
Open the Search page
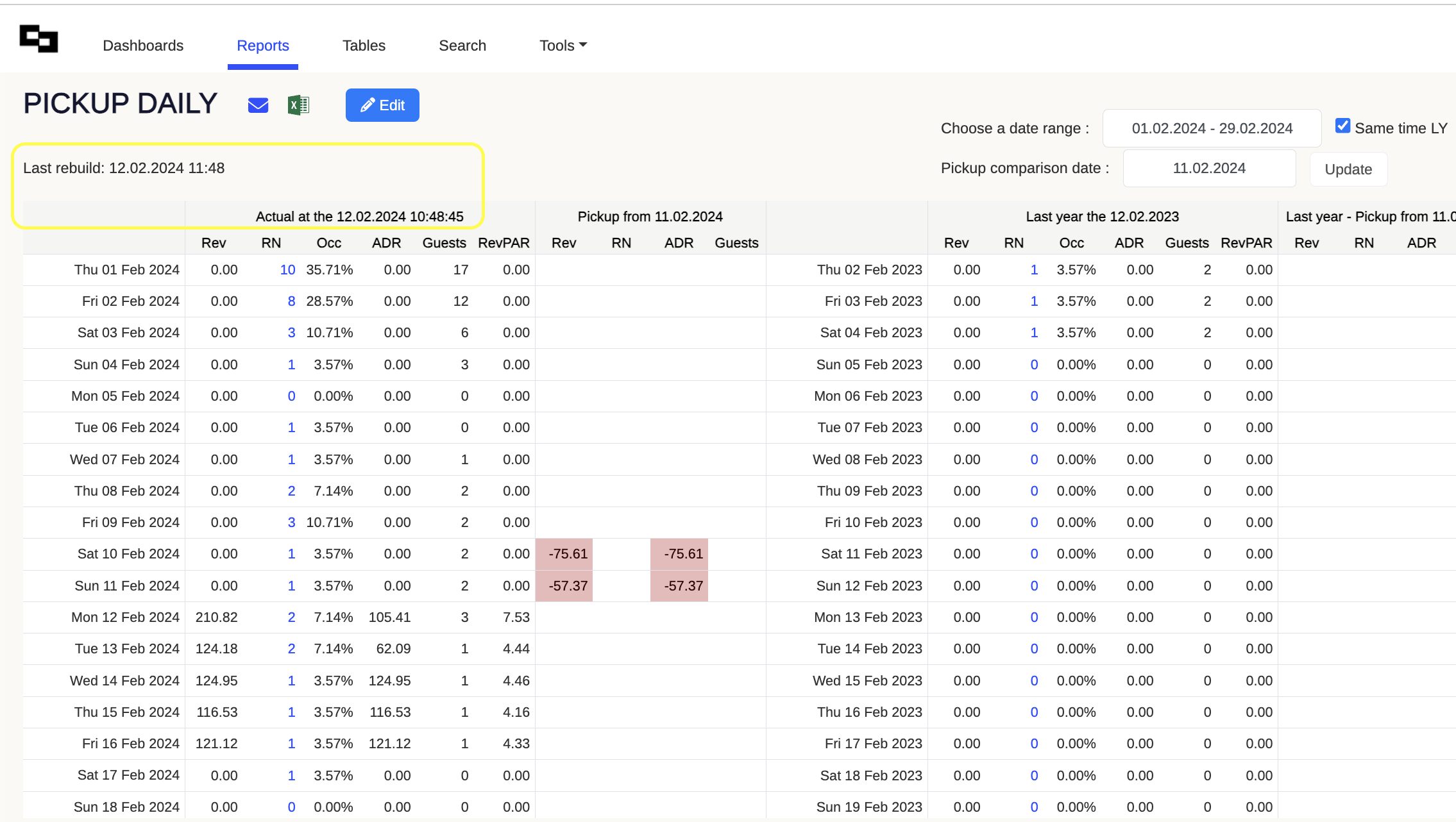point(462,46)
